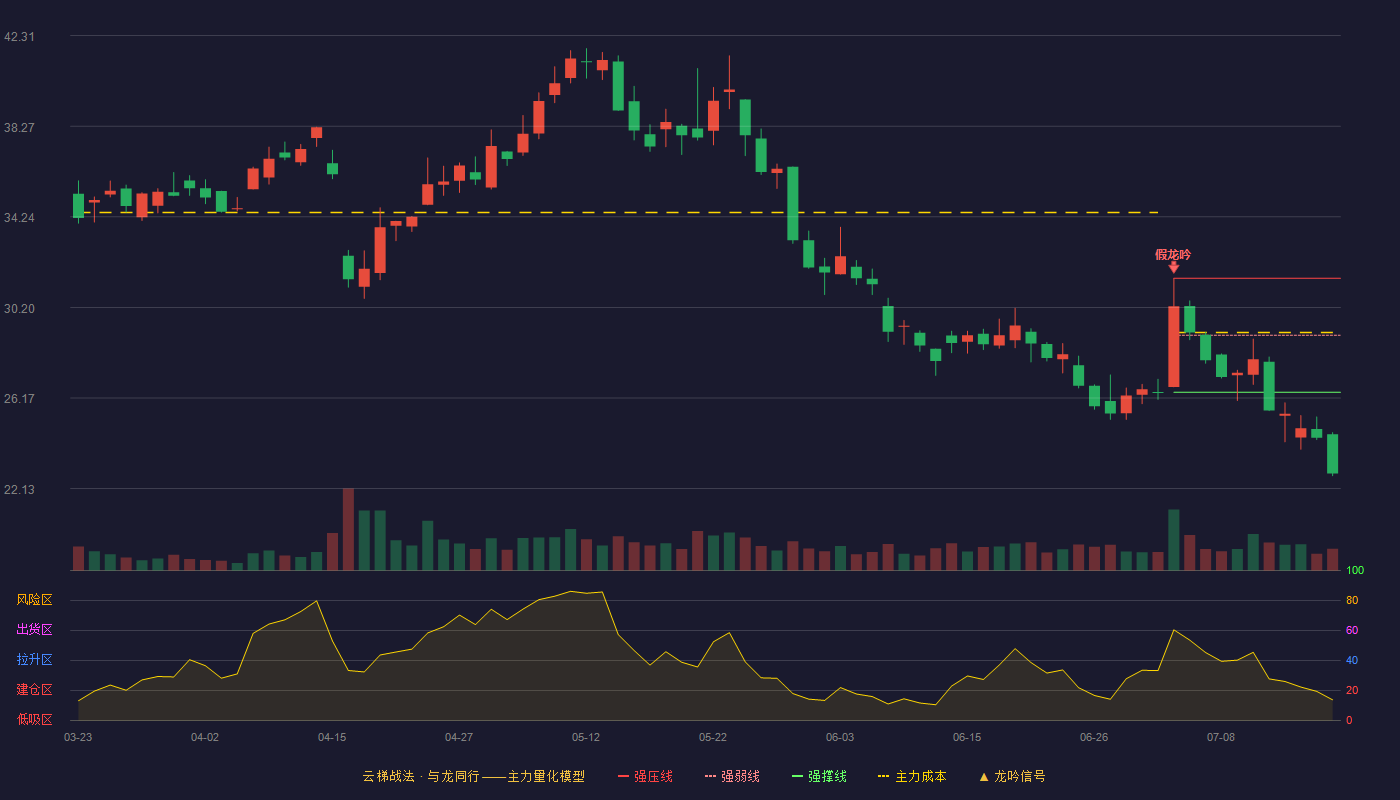Toggle the 强压线 legend item

pos(645,776)
